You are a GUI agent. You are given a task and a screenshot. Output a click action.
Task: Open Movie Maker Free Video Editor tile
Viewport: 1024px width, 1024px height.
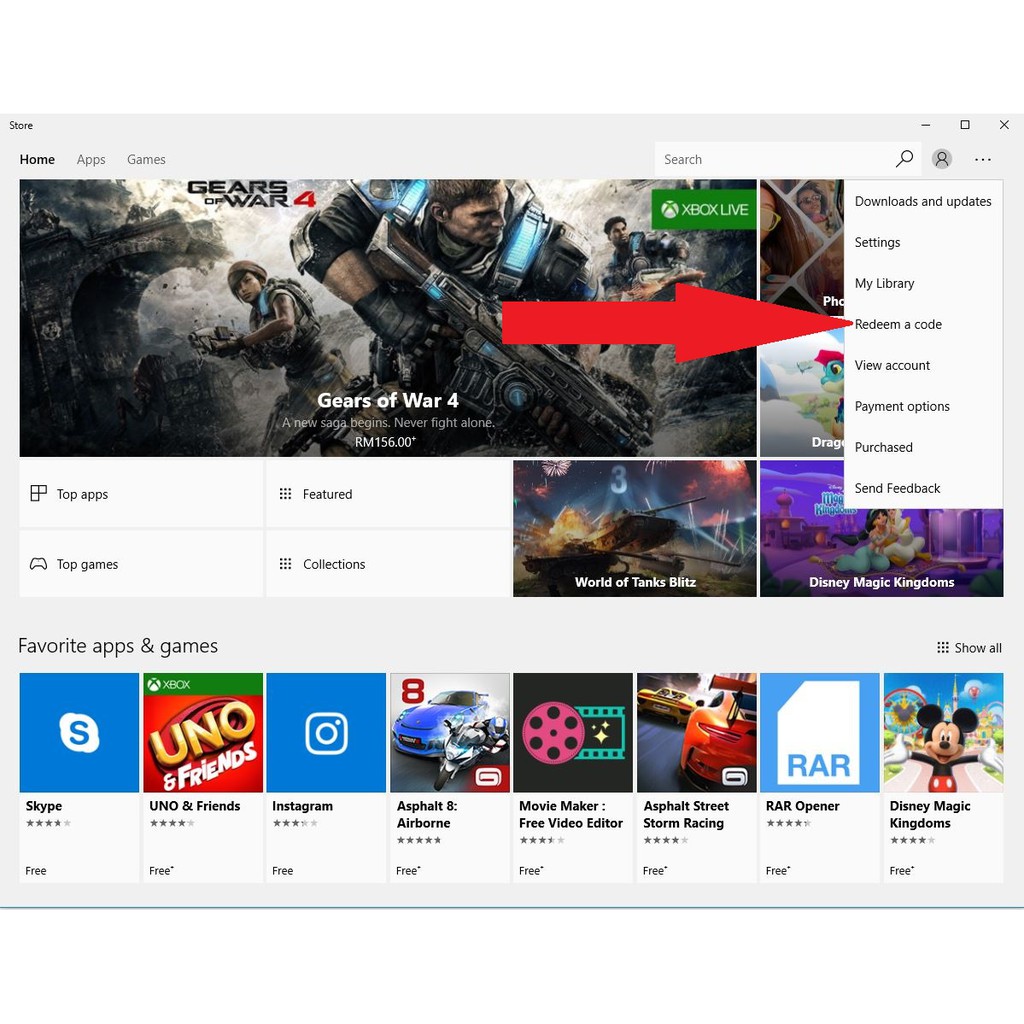pyautogui.click(x=572, y=733)
